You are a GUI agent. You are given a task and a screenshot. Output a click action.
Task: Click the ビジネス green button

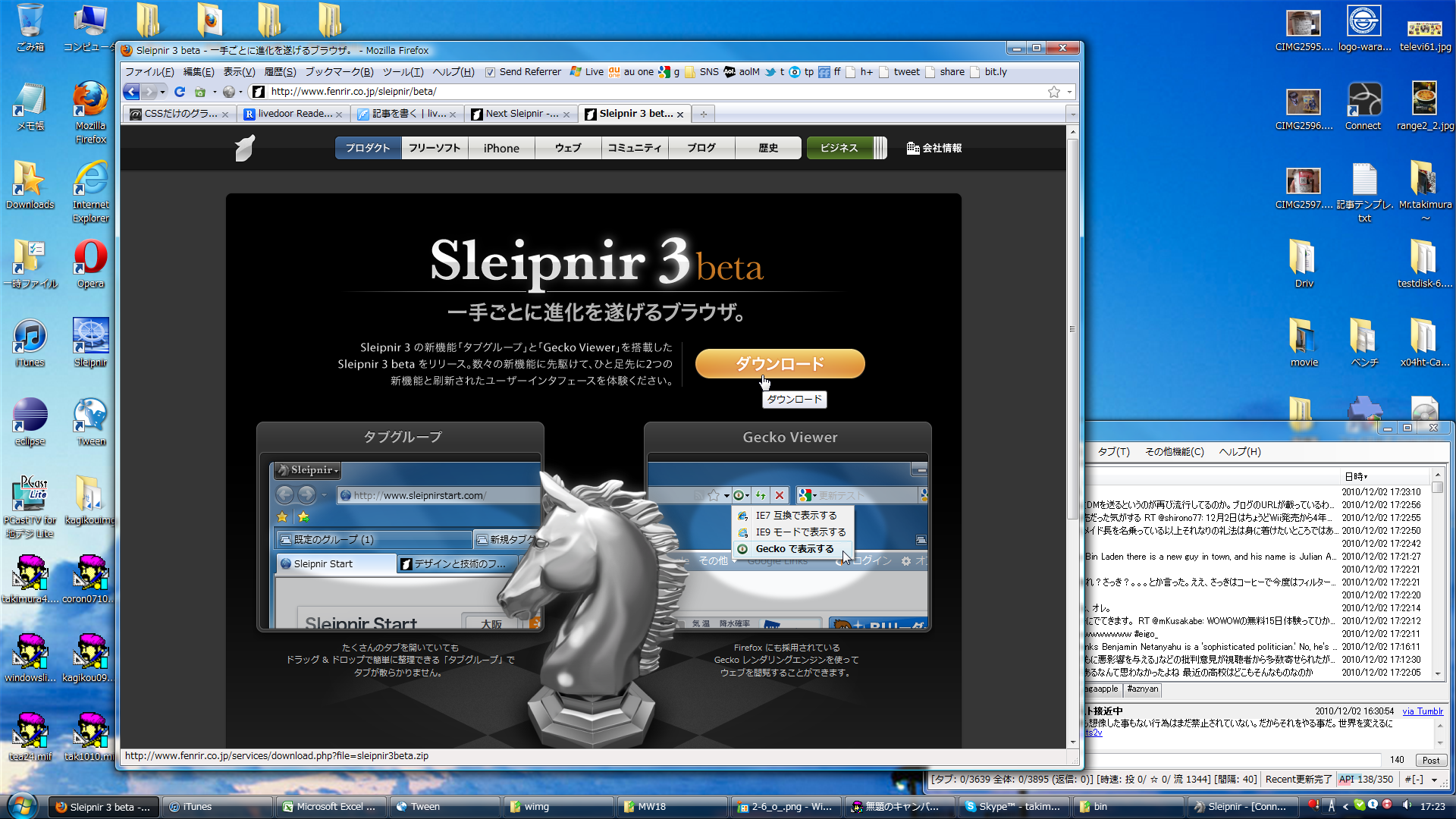pos(839,148)
